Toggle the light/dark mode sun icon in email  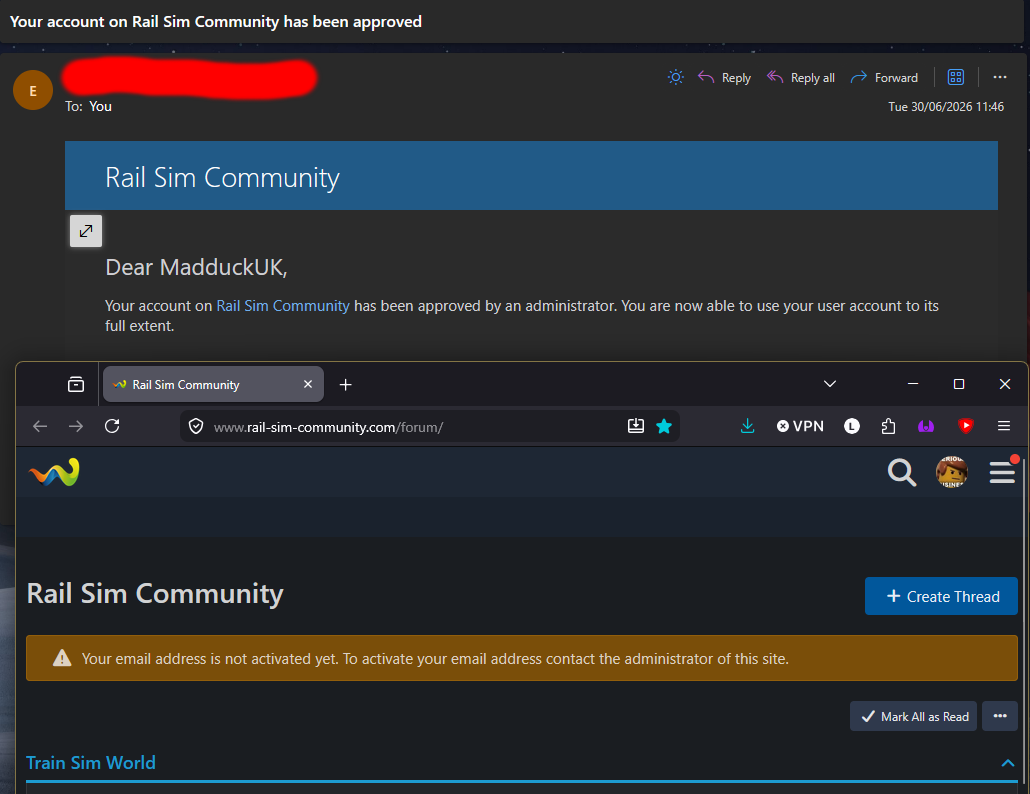675,77
